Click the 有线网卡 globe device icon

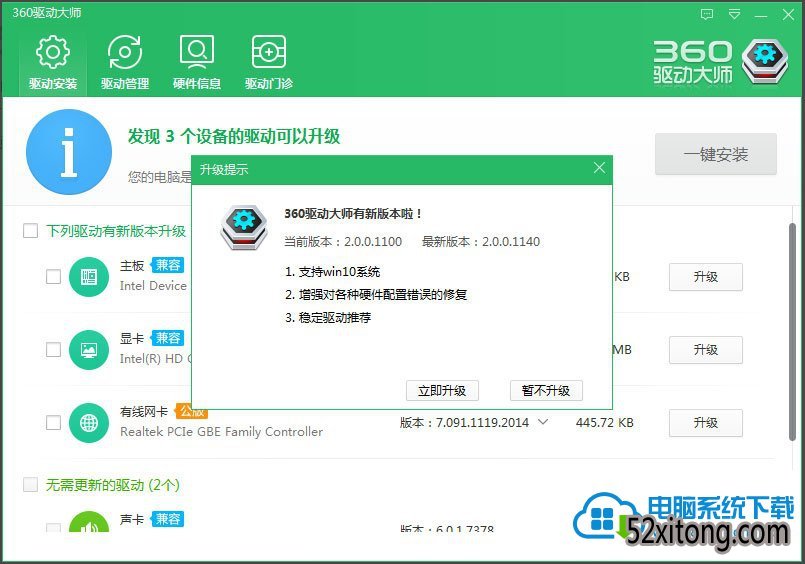click(89, 422)
